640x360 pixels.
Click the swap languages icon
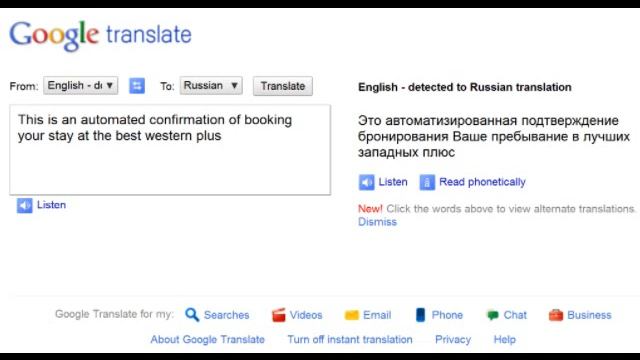click(x=137, y=86)
